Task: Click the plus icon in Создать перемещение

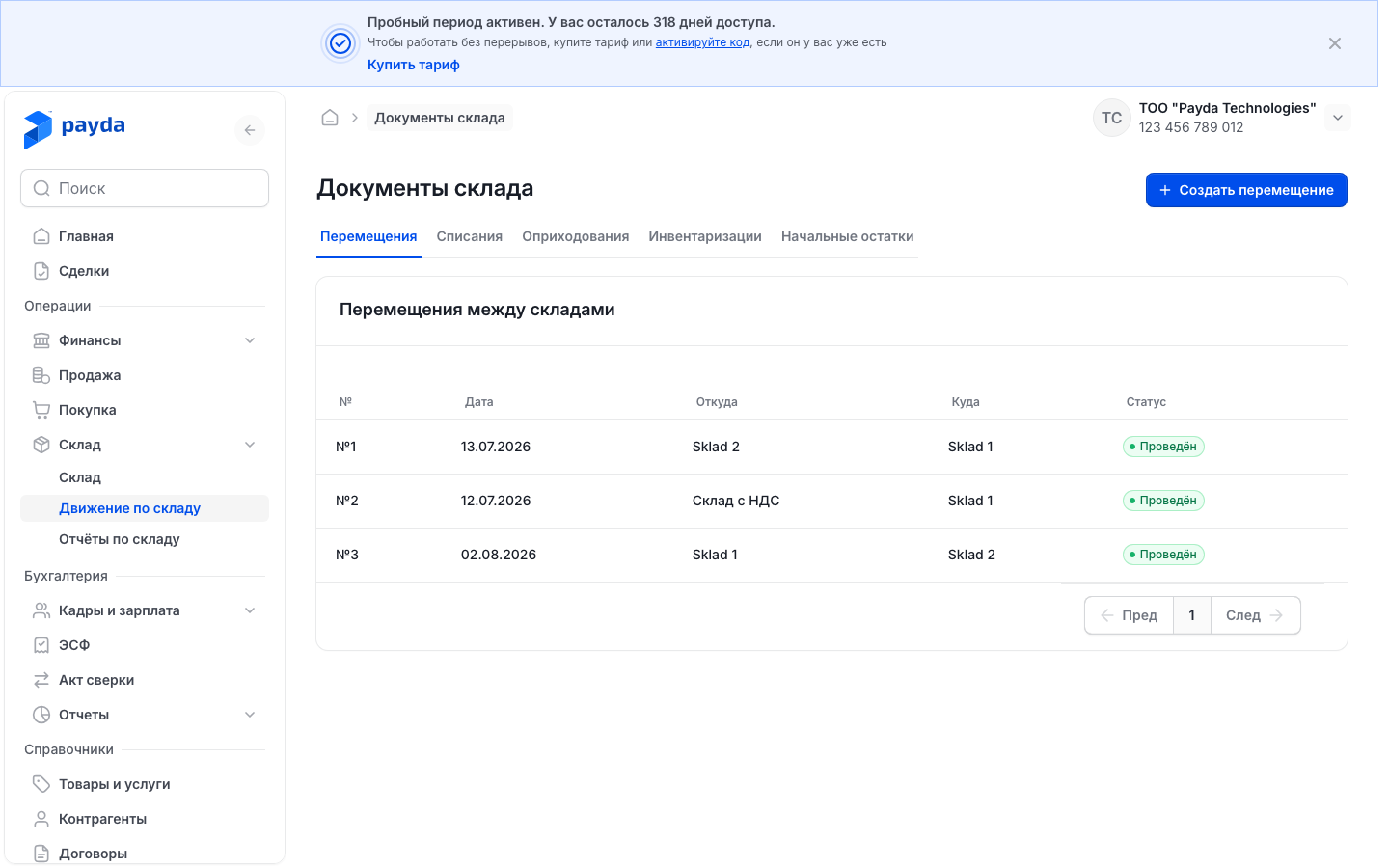Action: point(1165,190)
